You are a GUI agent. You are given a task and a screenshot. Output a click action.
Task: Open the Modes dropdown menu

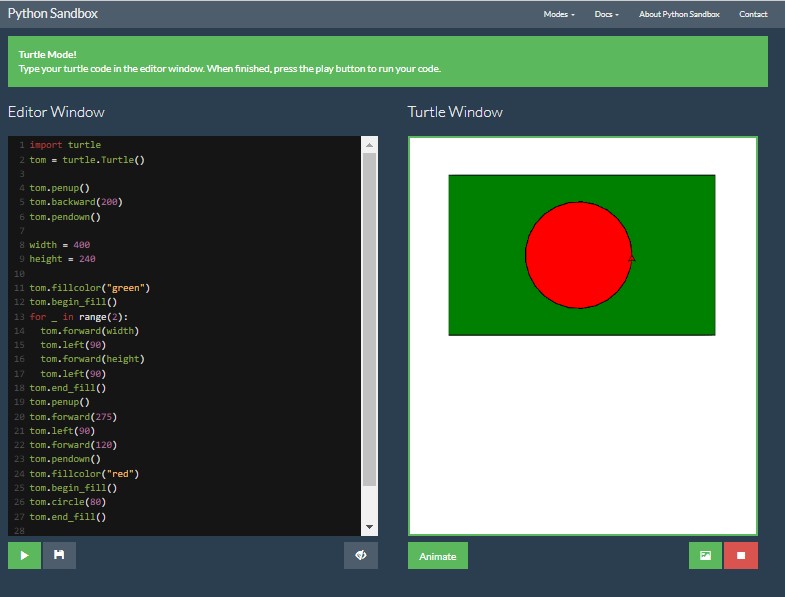559,14
